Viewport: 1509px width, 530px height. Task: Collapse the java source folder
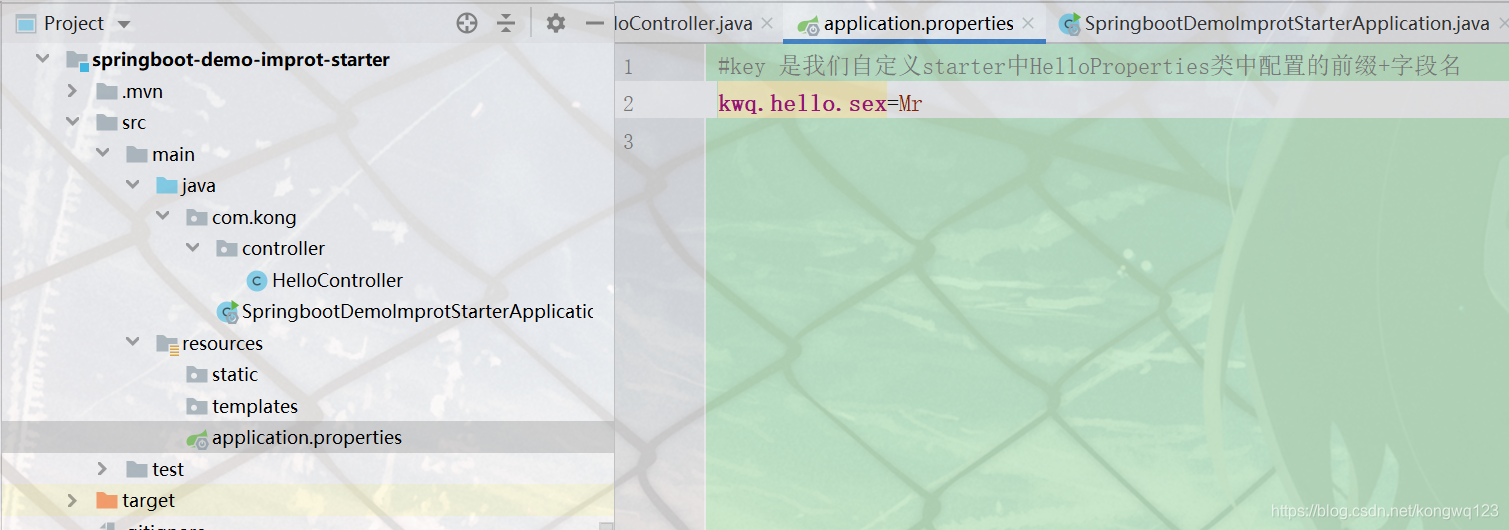click(132, 186)
